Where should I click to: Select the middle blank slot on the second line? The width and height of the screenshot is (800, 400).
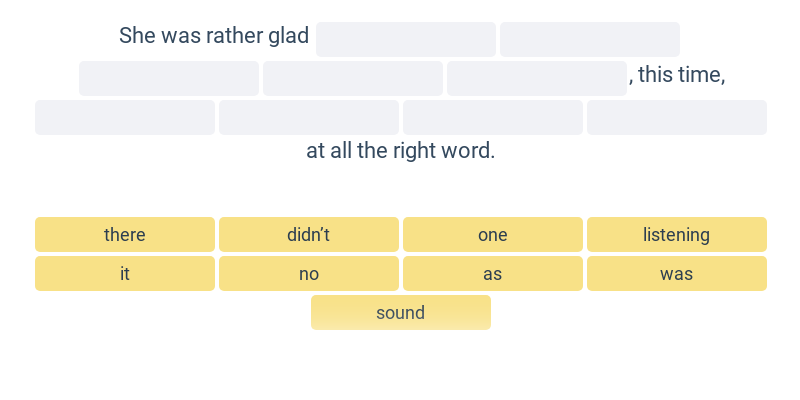tap(353, 78)
